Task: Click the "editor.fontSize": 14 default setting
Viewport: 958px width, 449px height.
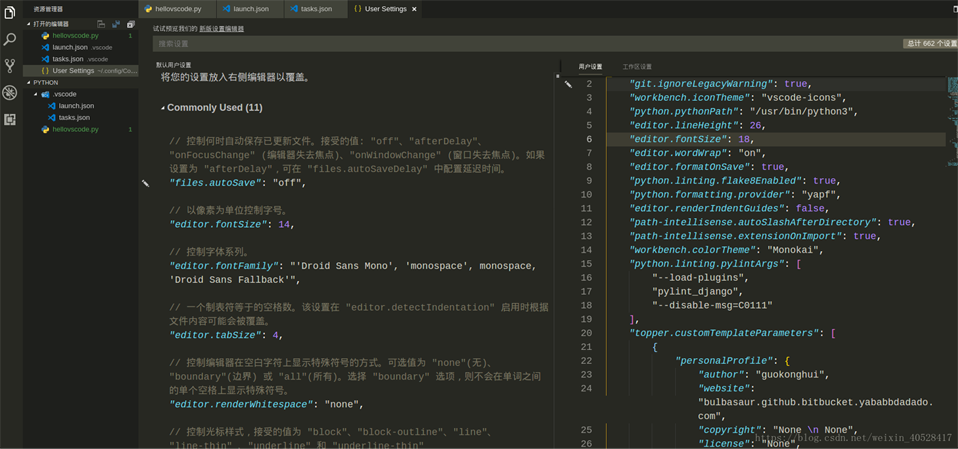Action: tap(231, 224)
